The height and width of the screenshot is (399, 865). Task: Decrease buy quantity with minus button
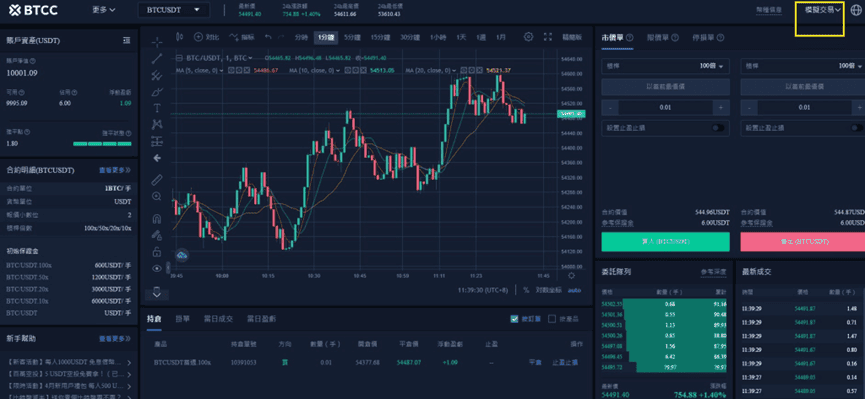point(610,107)
